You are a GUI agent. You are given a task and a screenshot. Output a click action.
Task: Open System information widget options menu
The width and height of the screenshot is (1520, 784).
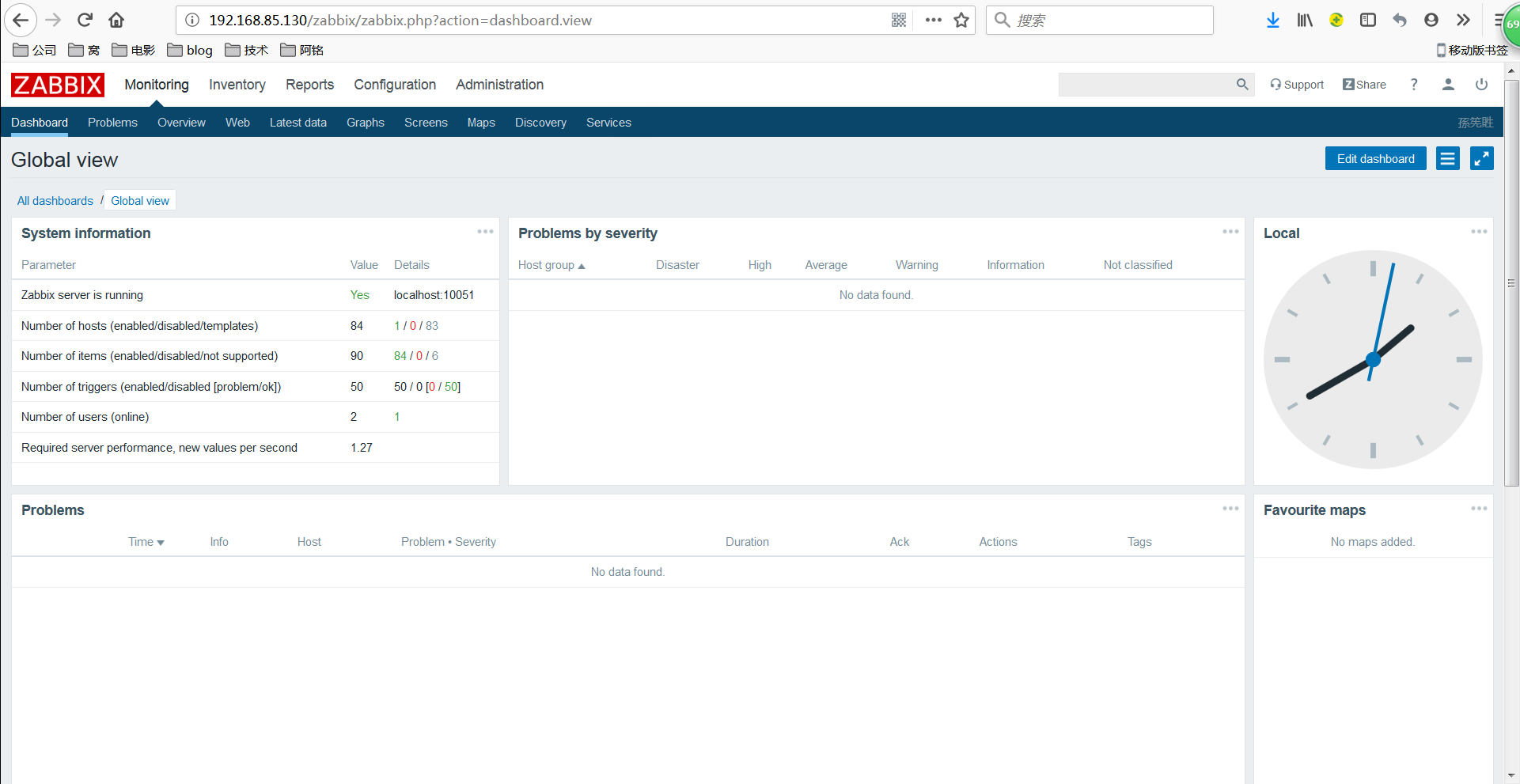[484, 231]
